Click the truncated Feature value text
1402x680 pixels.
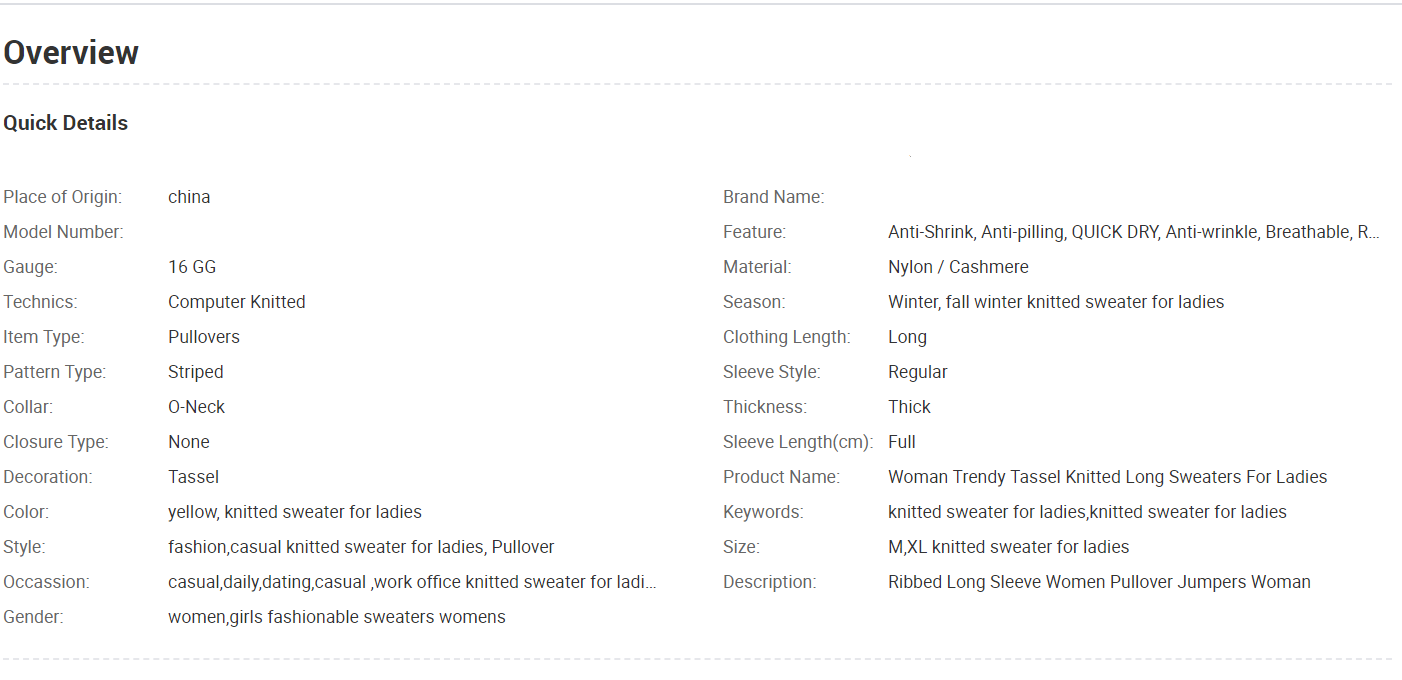pos(1134,232)
